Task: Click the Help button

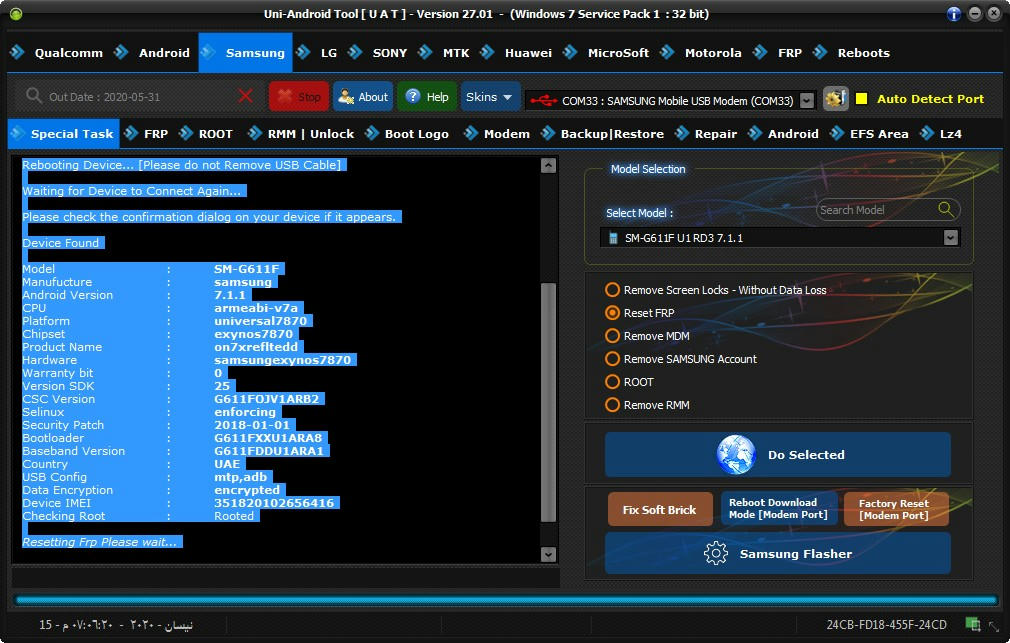Action: pos(427,97)
